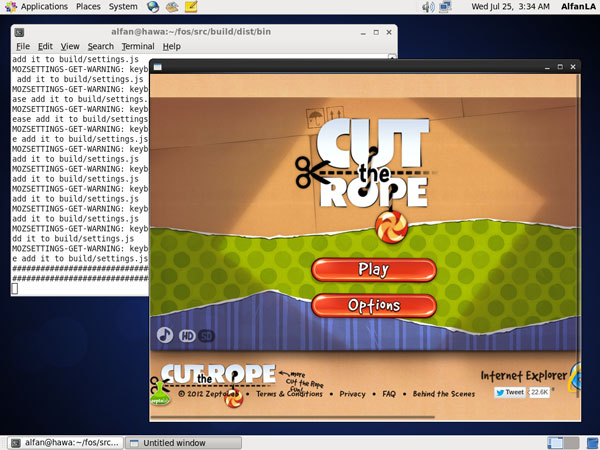Toggle the music note sound icon
This screenshot has height=450, width=600.
pos(165,335)
